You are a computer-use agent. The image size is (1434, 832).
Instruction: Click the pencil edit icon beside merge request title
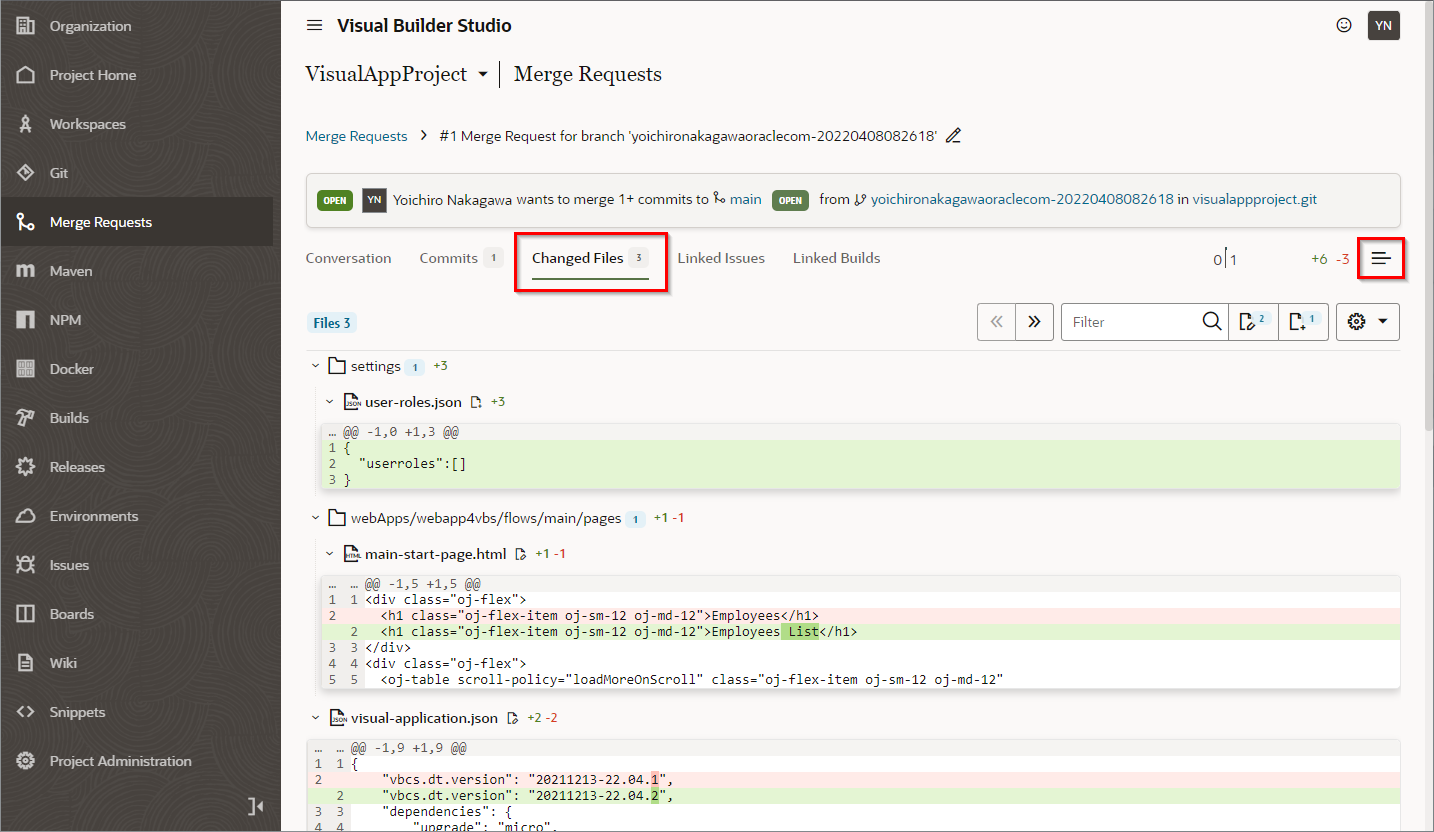point(953,136)
